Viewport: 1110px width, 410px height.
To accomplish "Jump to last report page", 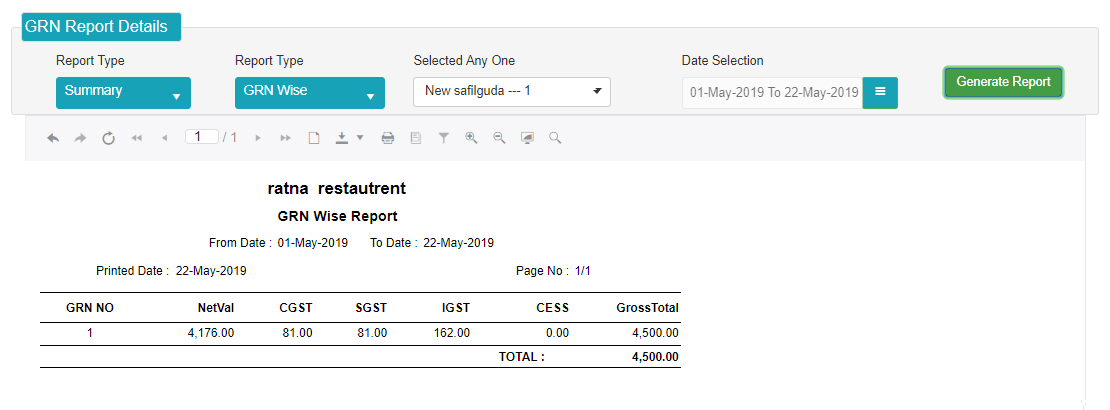I will 285,138.
